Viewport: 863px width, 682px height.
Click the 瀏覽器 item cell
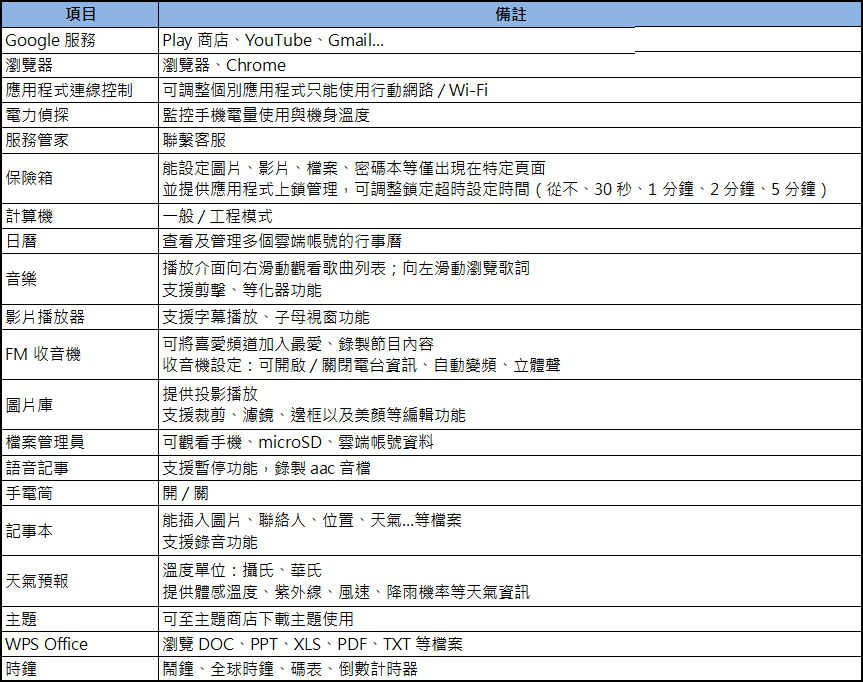point(80,66)
